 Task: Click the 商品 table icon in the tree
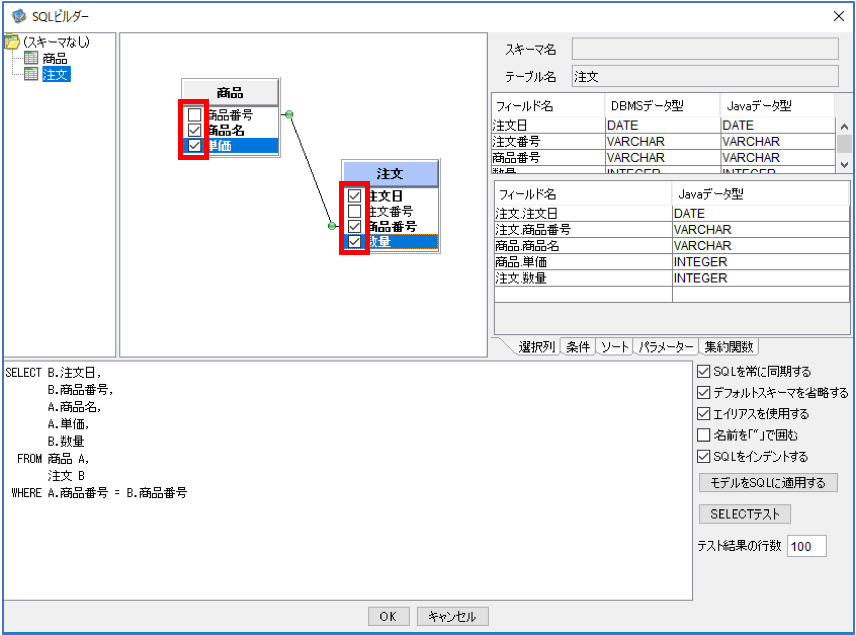point(31,58)
